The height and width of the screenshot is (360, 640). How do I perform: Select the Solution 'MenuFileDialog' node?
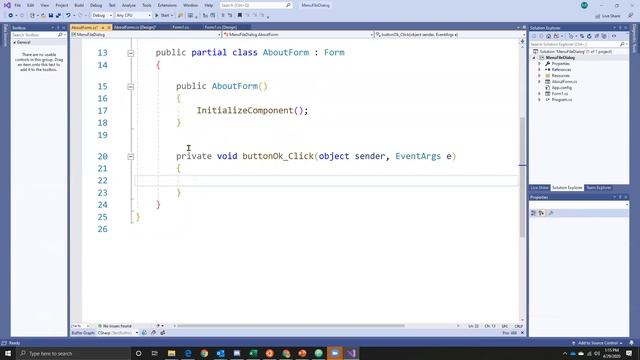576,52
